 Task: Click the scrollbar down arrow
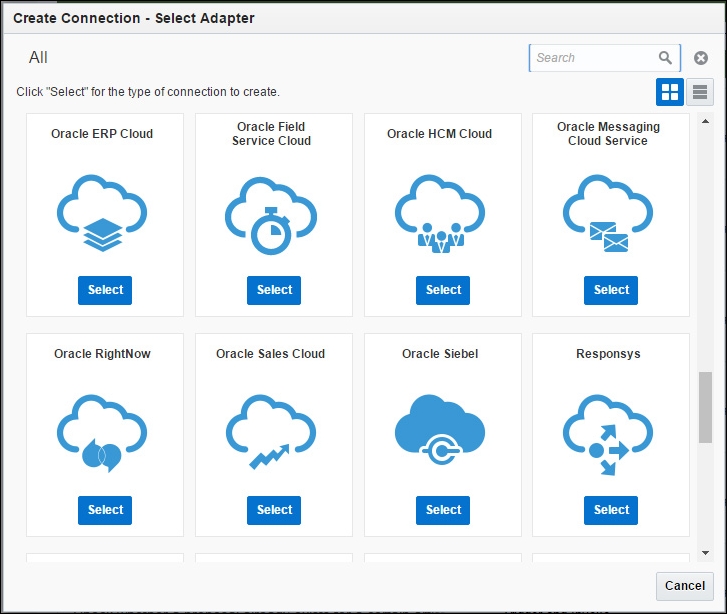tap(705, 553)
